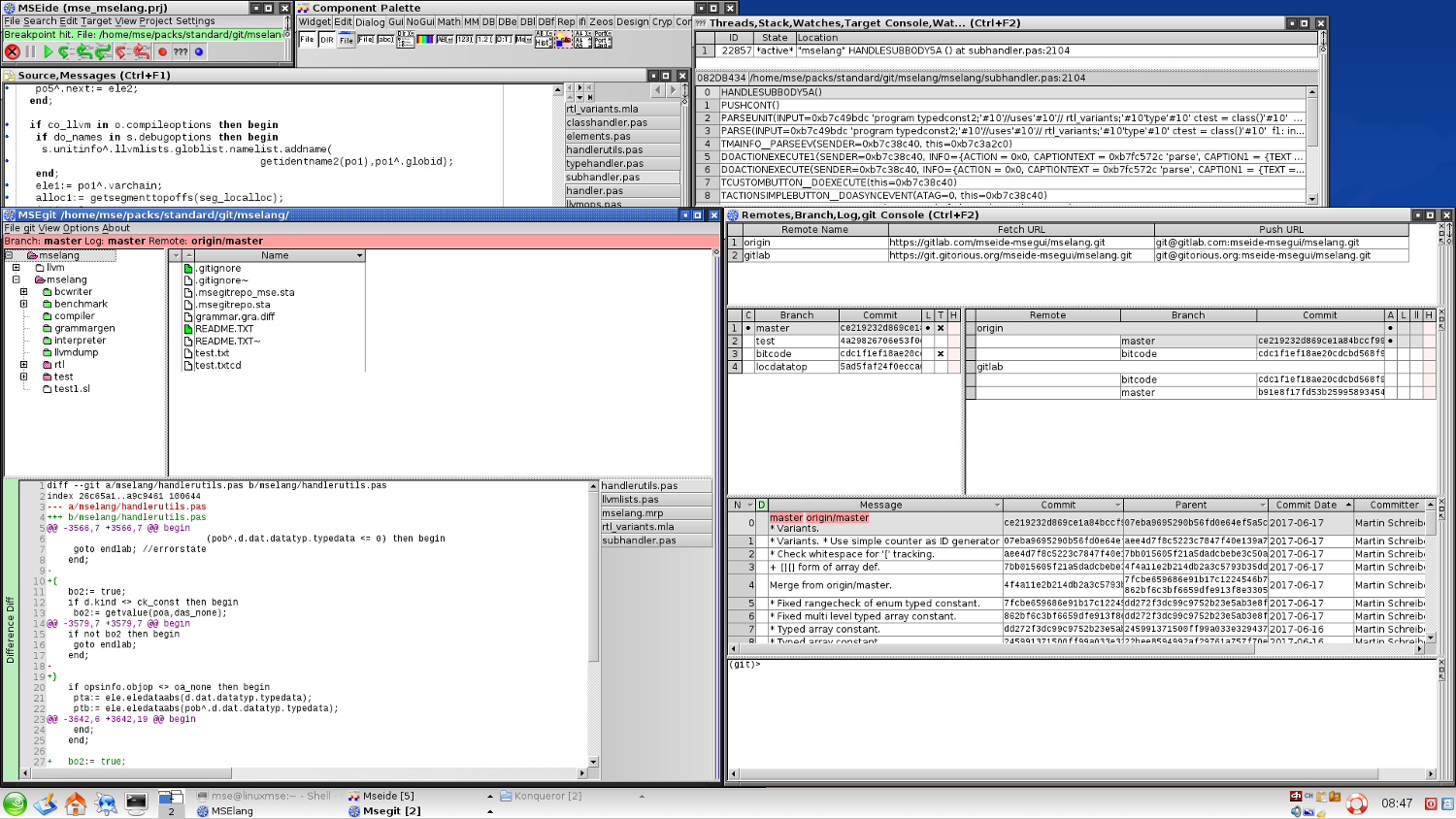Image resolution: width=1456 pixels, height=819 pixels.
Task: Pick the rainbow color dialog component
Action: point(425,40)
